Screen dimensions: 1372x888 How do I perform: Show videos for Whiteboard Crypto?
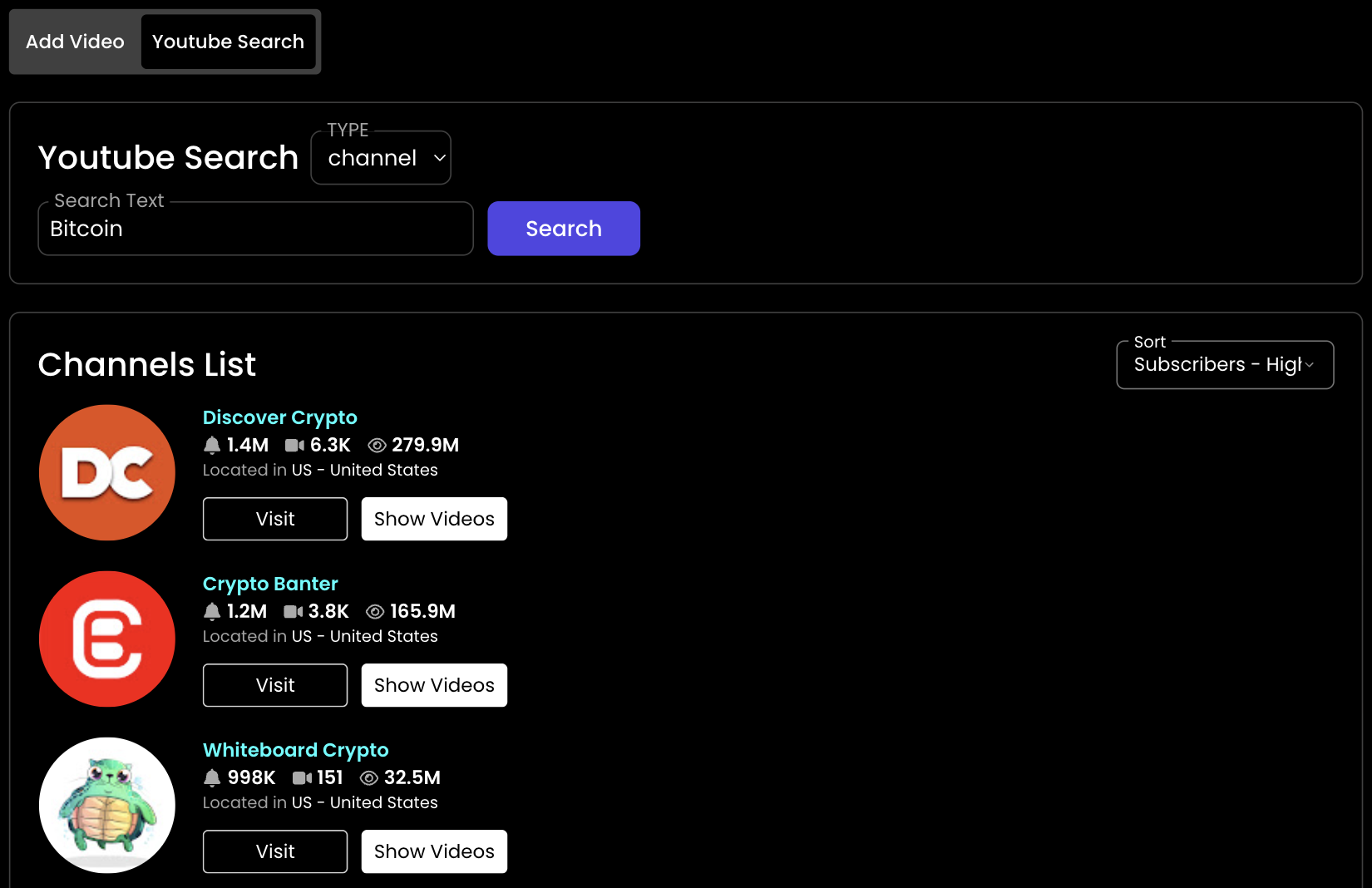(x=434, y=851)
